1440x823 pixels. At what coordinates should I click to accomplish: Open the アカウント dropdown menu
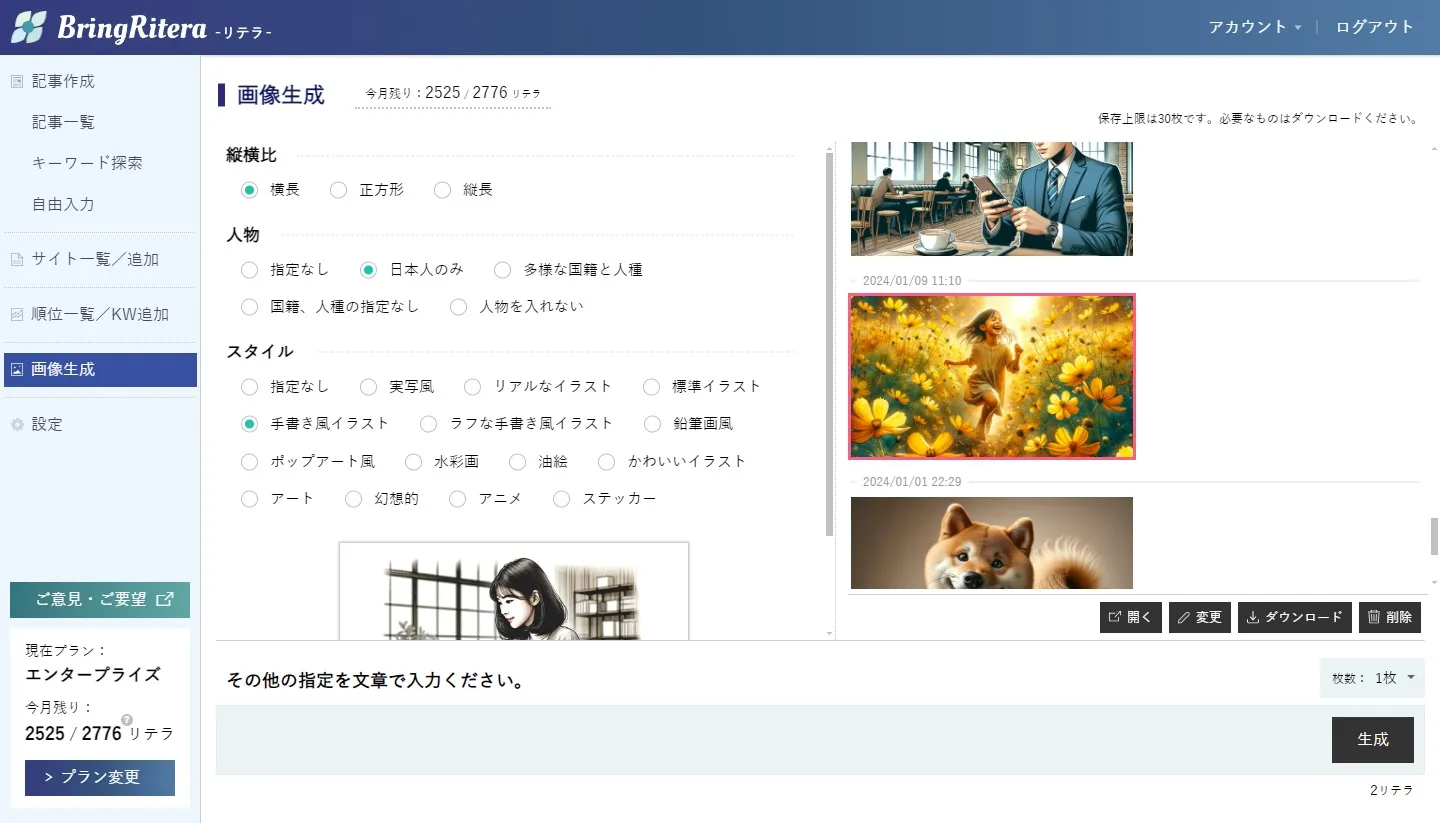tap(1255, 27)
